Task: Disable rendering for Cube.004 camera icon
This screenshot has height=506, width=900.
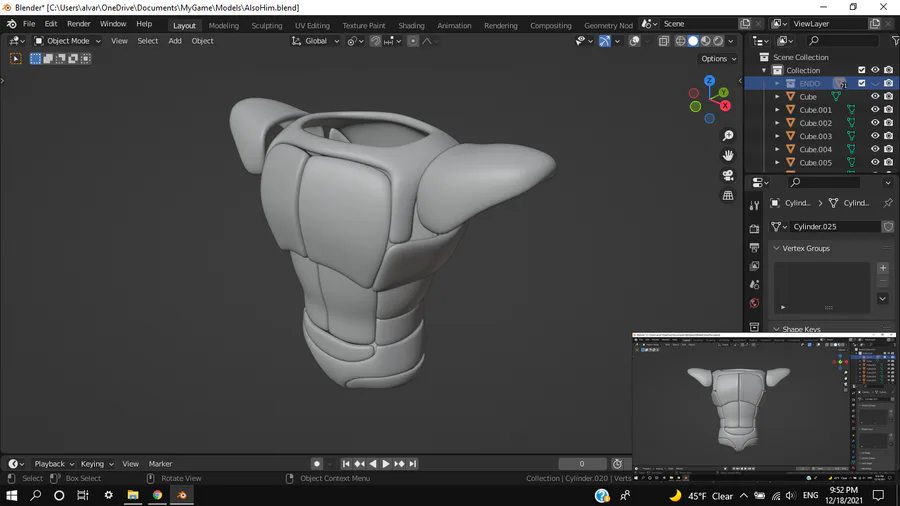Action: coord(888,149)
